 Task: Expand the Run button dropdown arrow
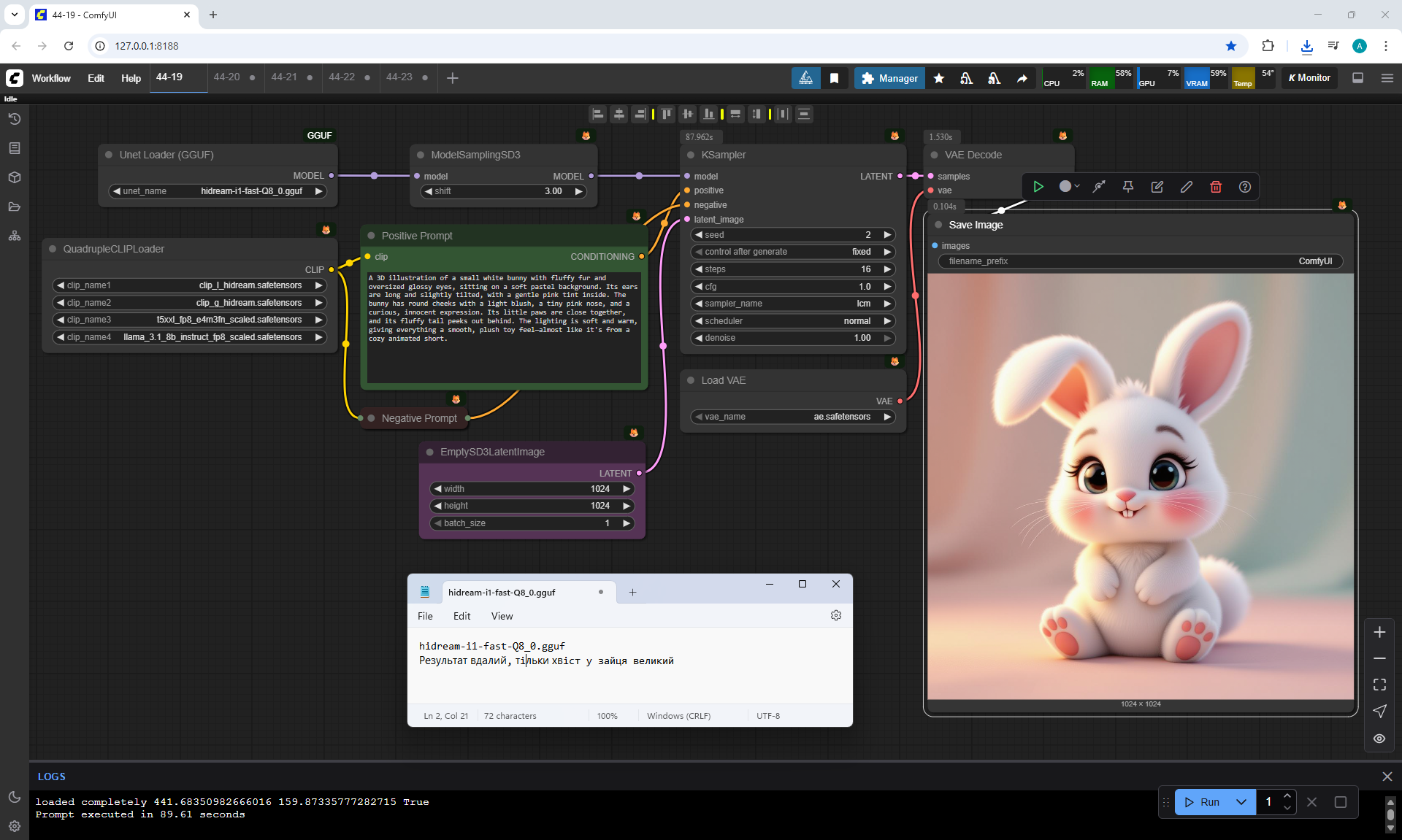coord(1241,802)
